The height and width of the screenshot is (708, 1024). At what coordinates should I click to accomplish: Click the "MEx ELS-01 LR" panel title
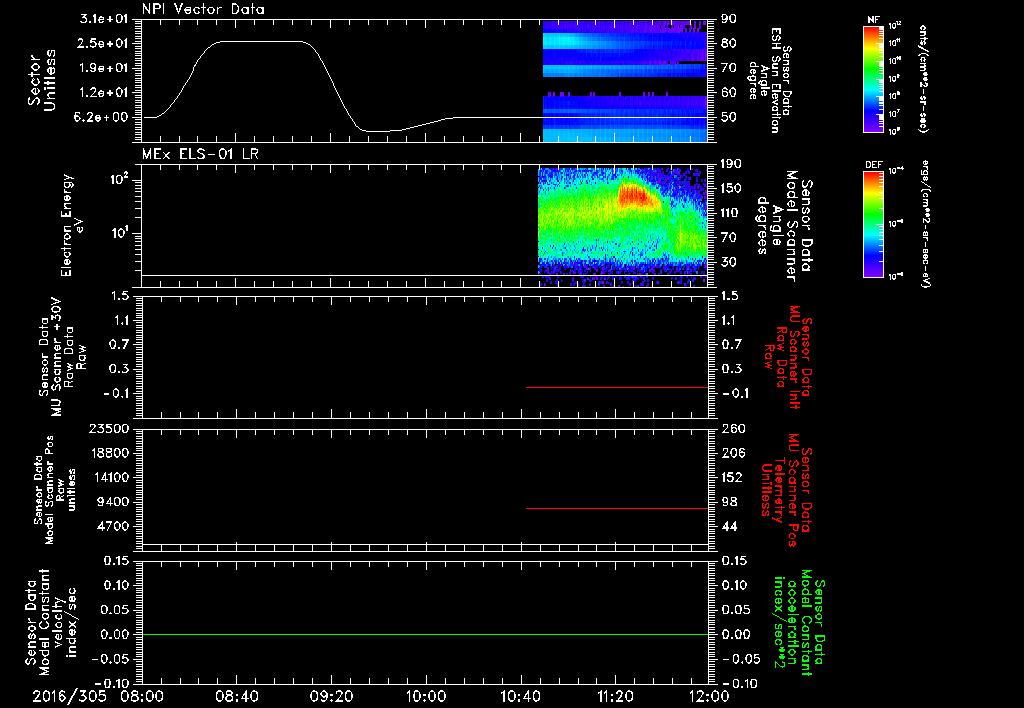click(x=200, y=154)
